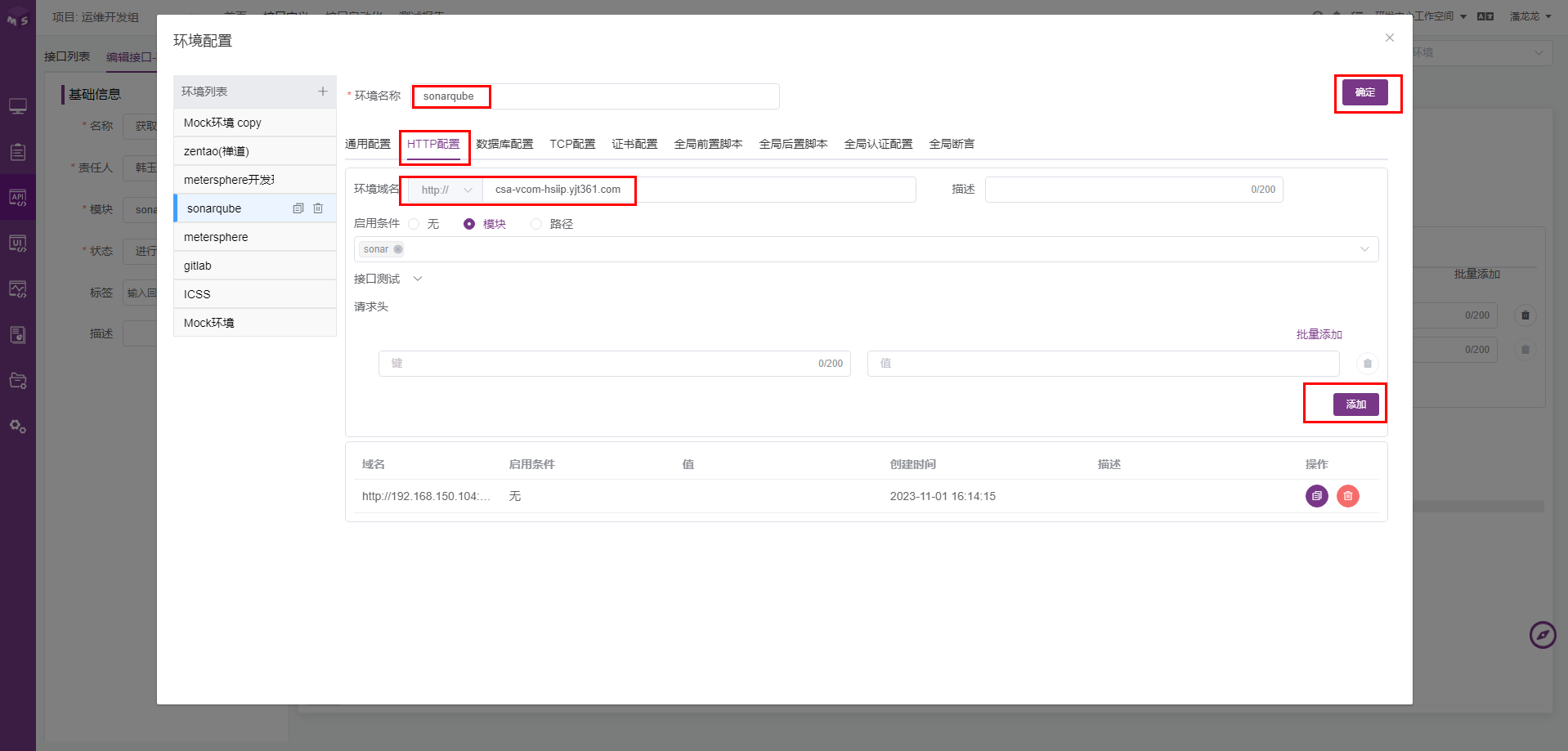Click the environment name input field

coord(595,96)
